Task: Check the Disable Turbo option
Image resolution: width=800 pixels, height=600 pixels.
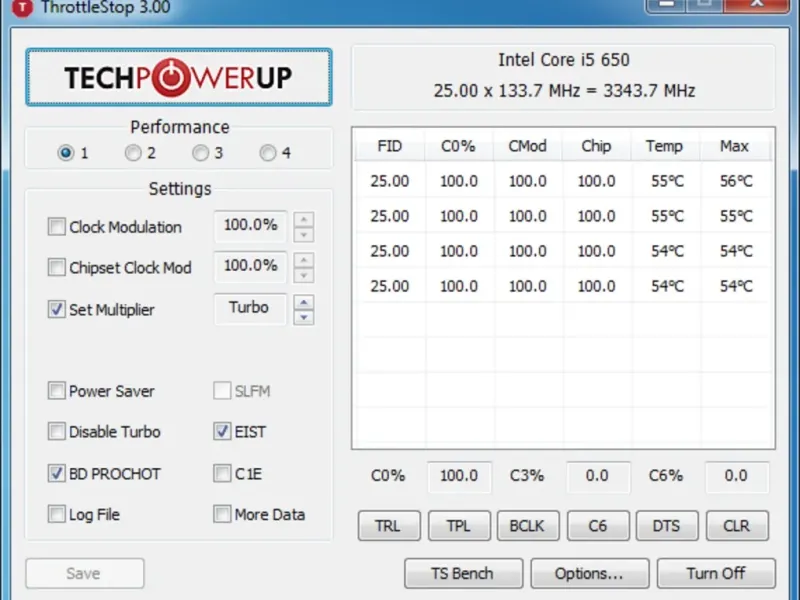Action: (57, 432)
